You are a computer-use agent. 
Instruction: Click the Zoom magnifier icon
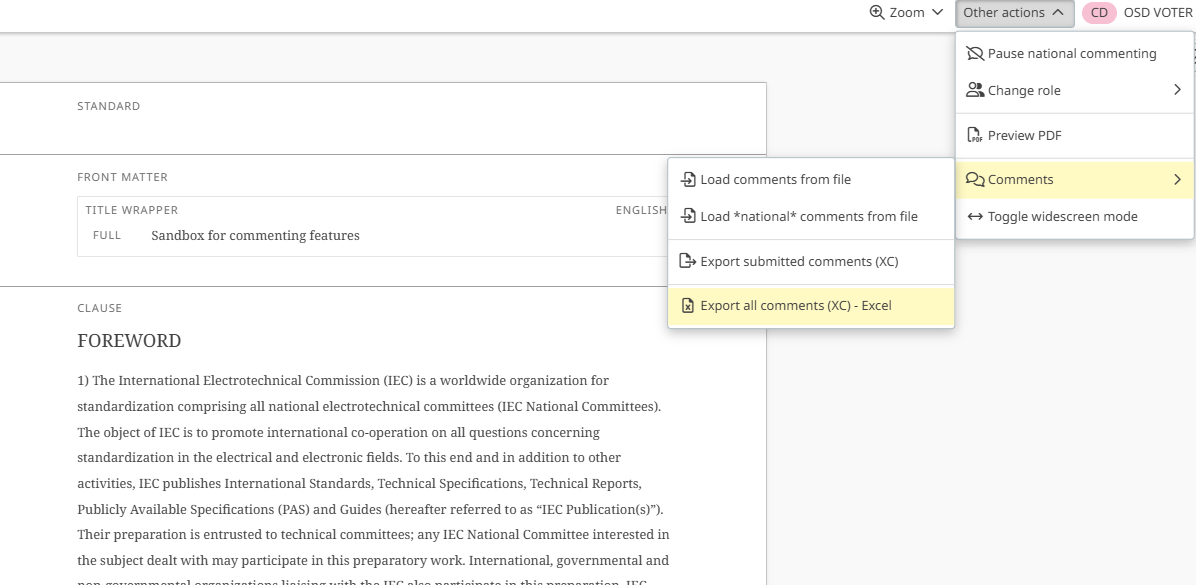click(x=877, y=13)
